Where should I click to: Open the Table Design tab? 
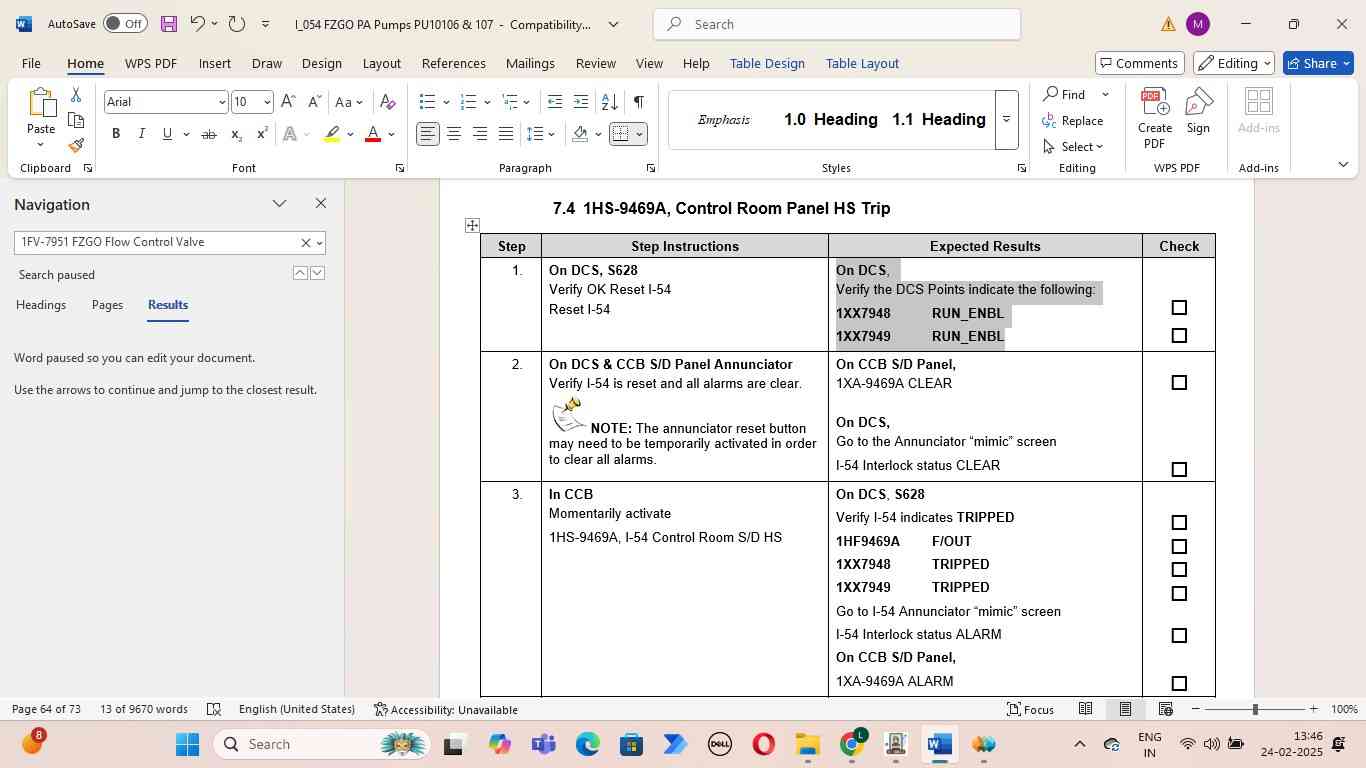pos(767,63)
